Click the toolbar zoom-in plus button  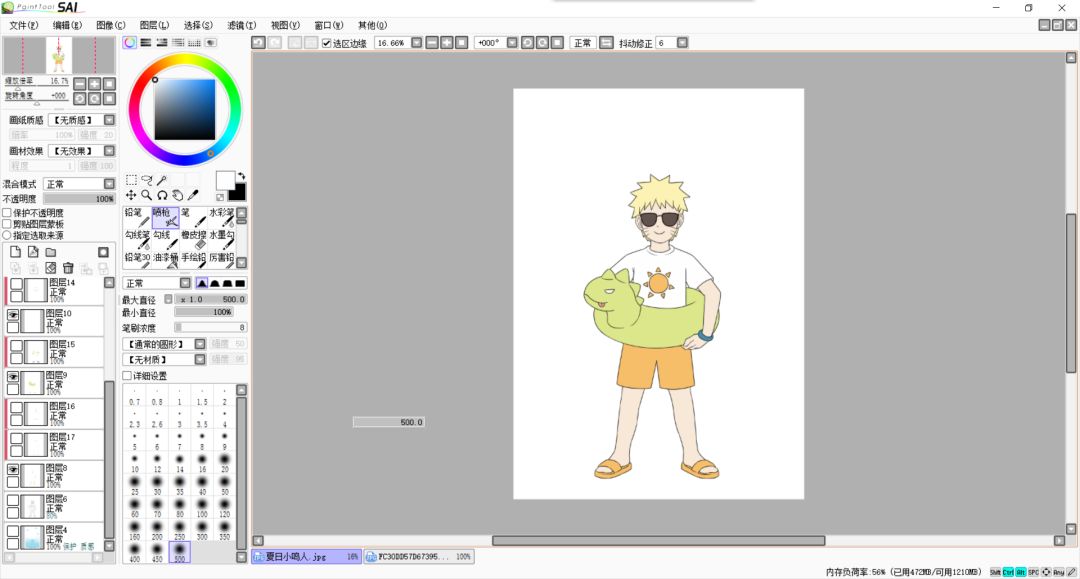pyautogui.click(x=447, y=43)
